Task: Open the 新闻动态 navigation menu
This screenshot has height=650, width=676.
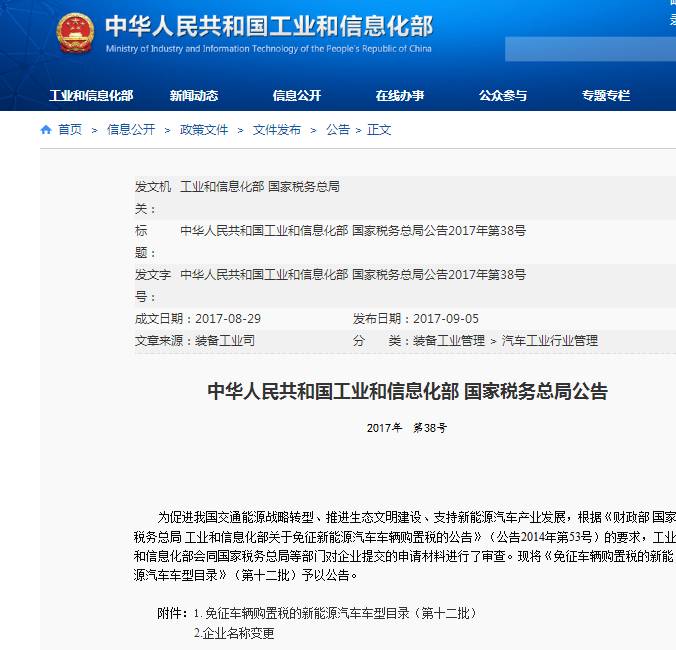Action: 193,96
